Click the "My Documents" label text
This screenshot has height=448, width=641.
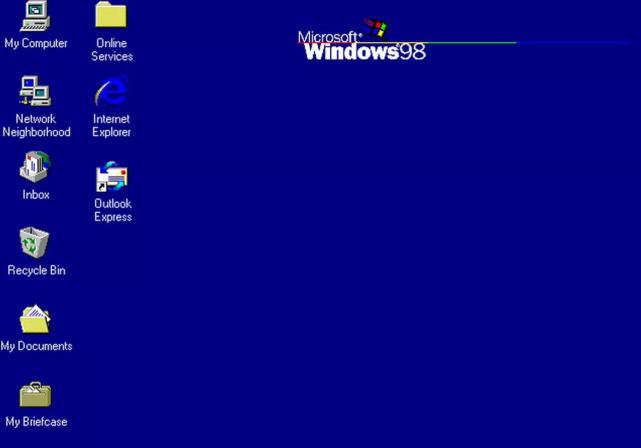36,346
